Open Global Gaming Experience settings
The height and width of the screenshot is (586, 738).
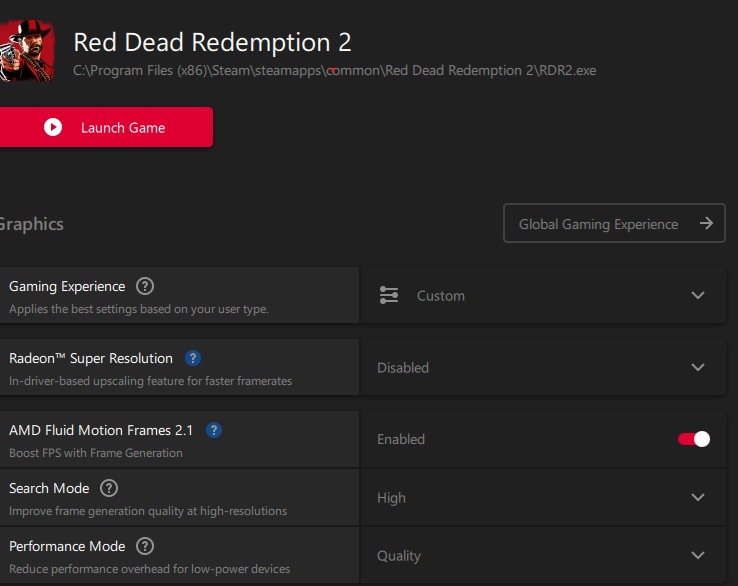[x=614, y=223]
